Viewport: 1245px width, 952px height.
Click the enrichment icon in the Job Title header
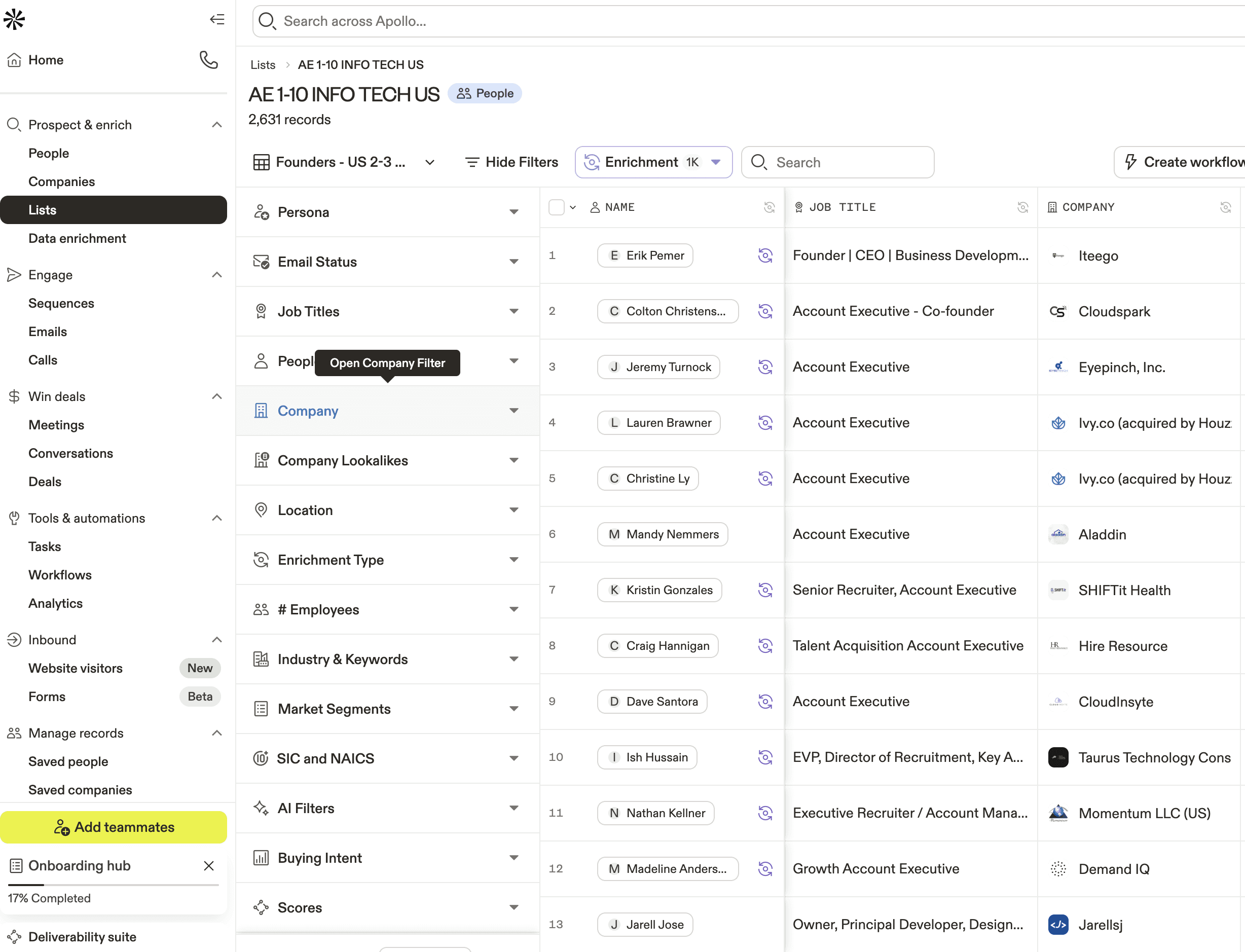point(1022,207)
